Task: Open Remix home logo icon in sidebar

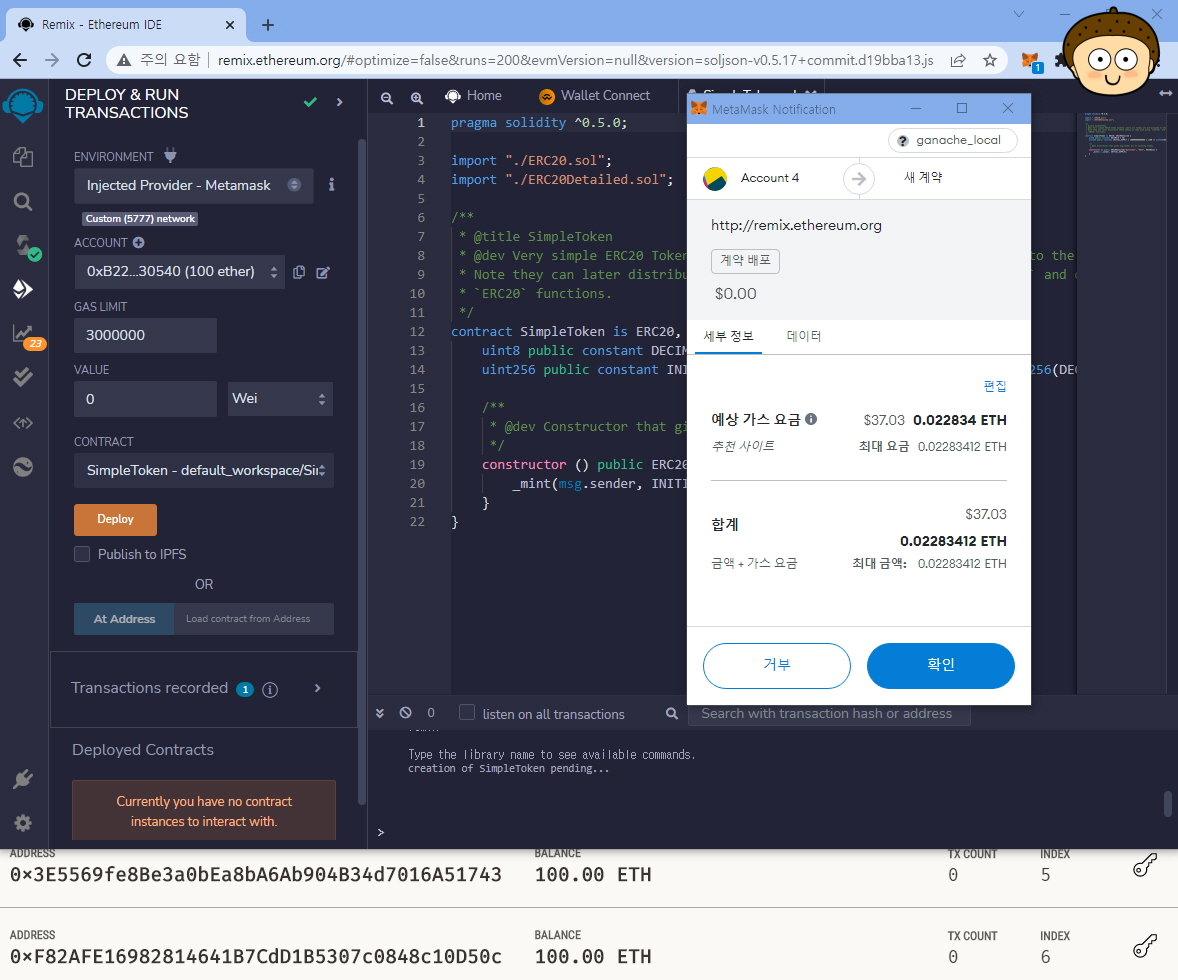Action: [x=23, y=107]
